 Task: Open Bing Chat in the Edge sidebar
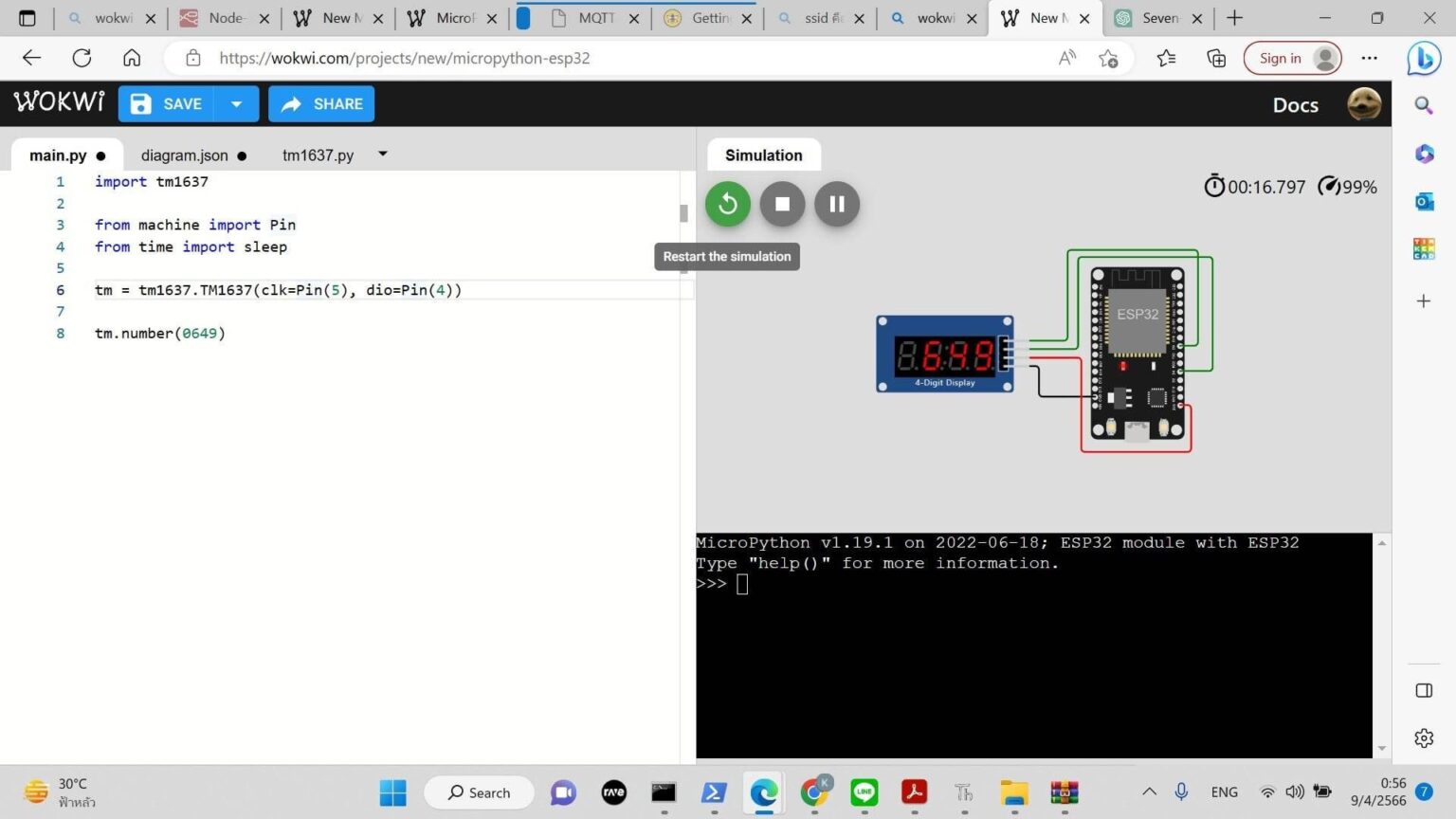(x=1424, y=58)
